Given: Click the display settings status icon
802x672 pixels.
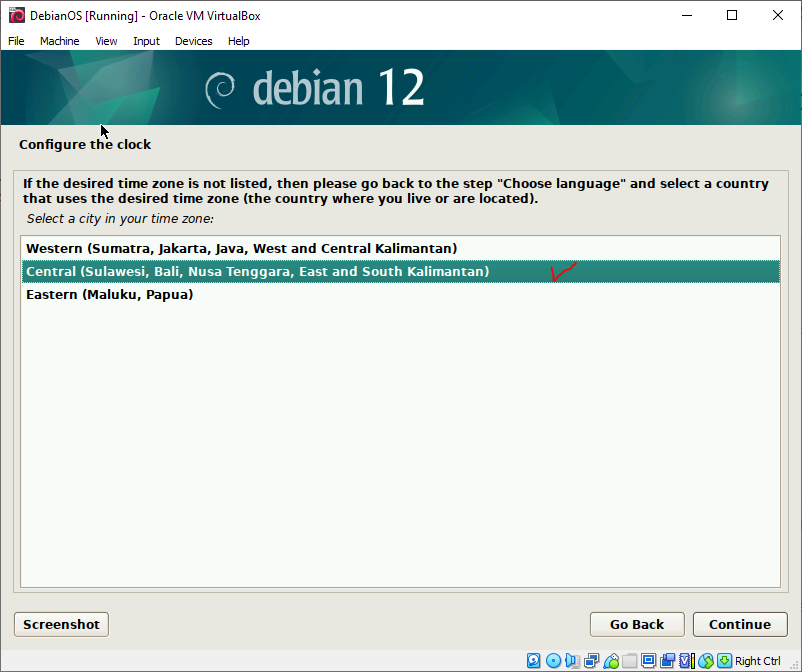Looking at the screenshot, I should pyautogui.click(x=649, y=661).
